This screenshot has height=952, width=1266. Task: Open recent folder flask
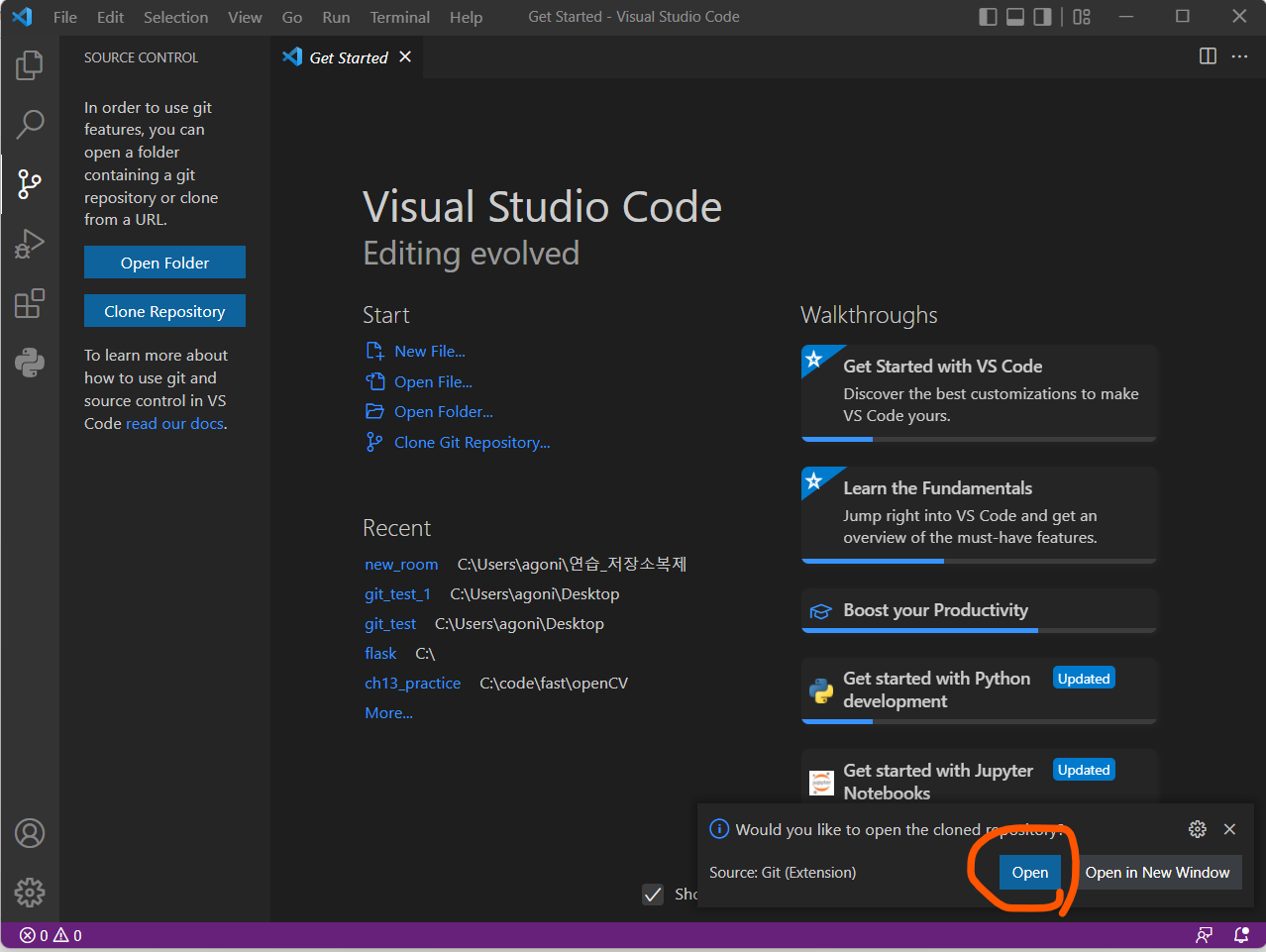(380, 653)
